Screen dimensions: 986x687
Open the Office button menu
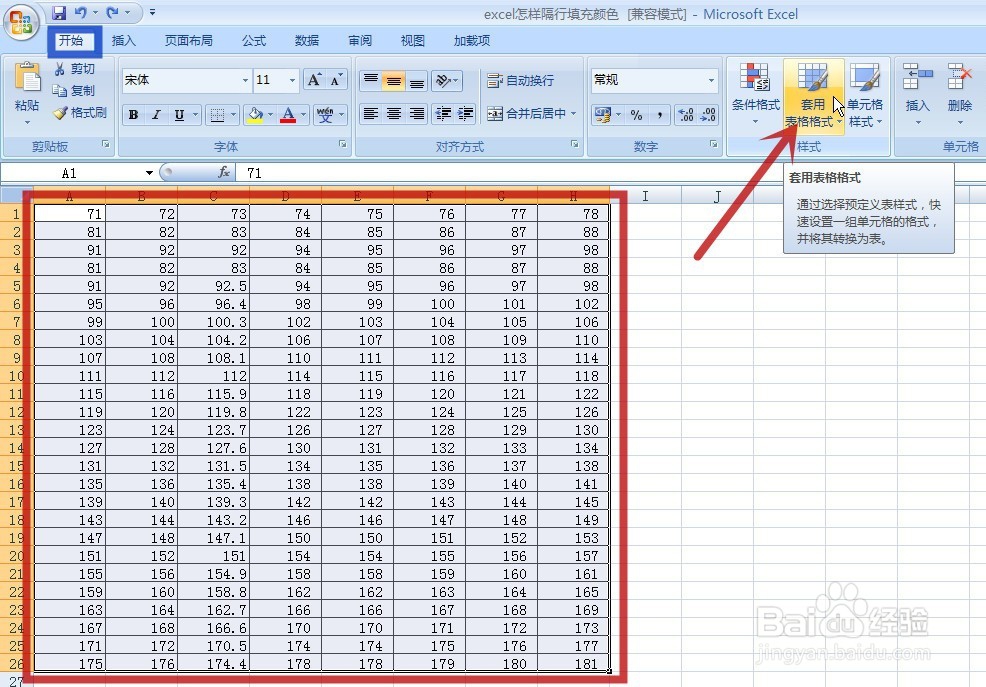tap(21, 23)
